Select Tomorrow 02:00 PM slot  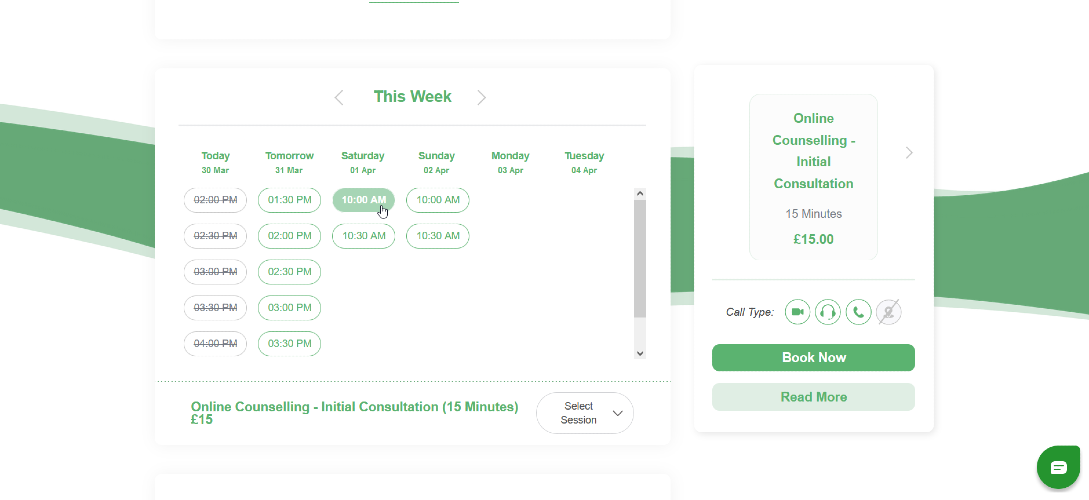[x=290, y=236]
